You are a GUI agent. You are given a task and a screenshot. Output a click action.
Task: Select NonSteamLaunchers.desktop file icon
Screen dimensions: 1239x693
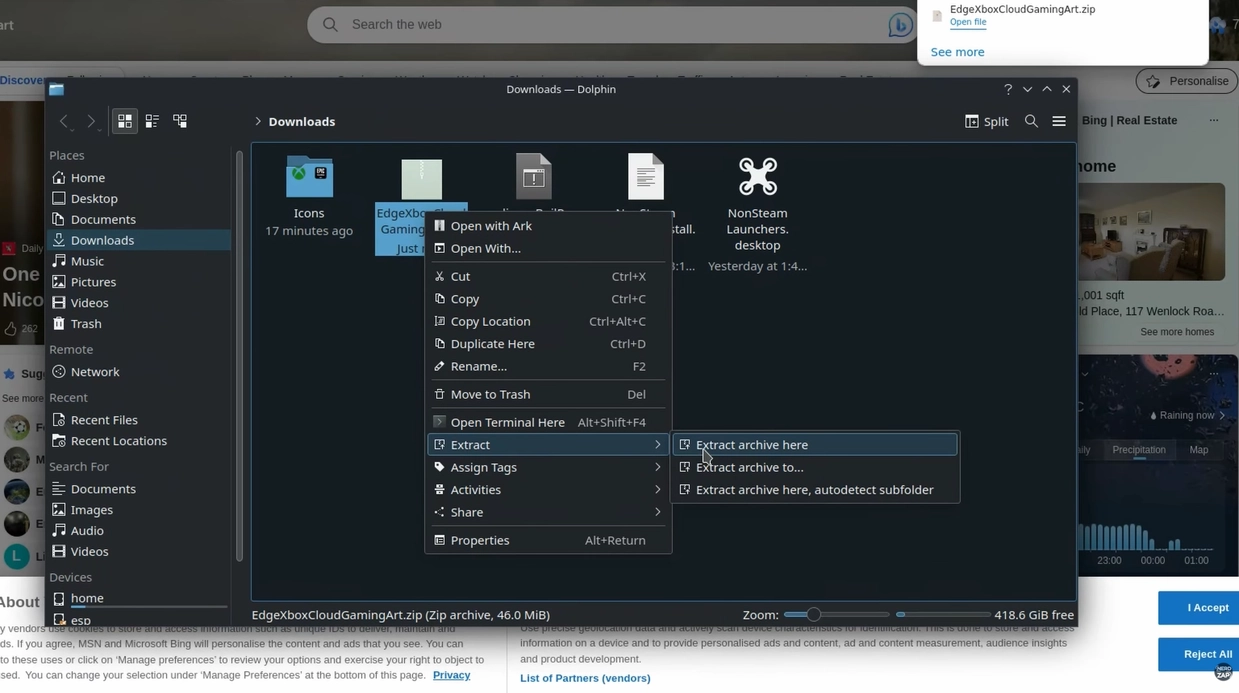pos(757,178)
